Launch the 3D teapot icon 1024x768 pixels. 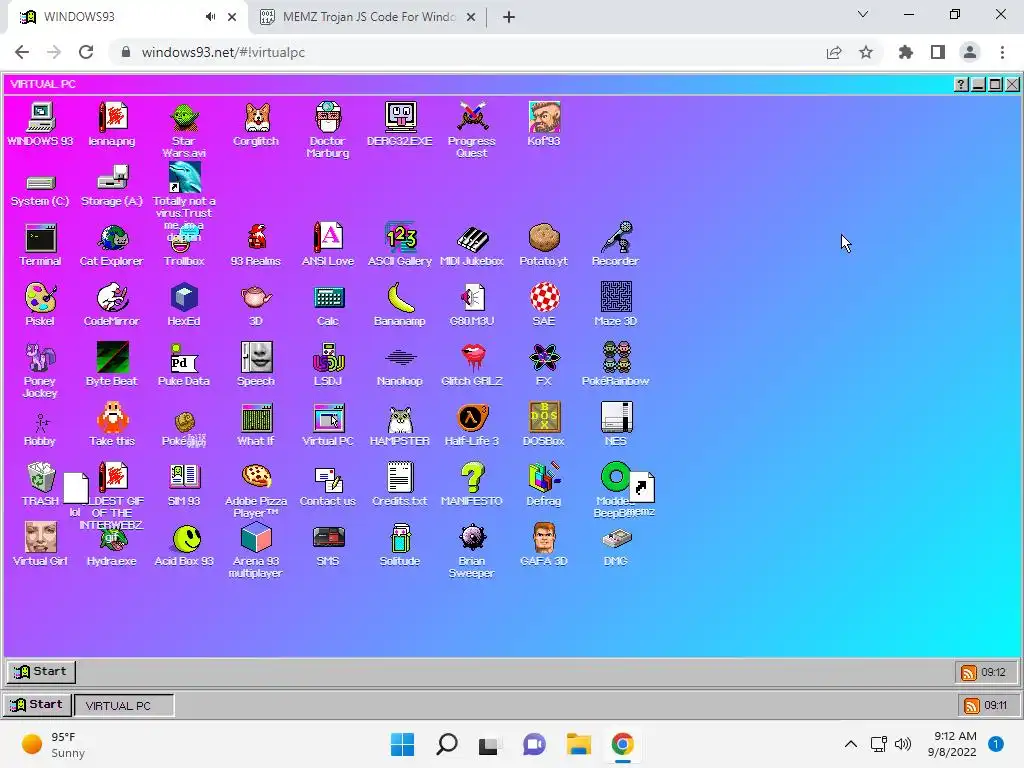click(256, 298)
